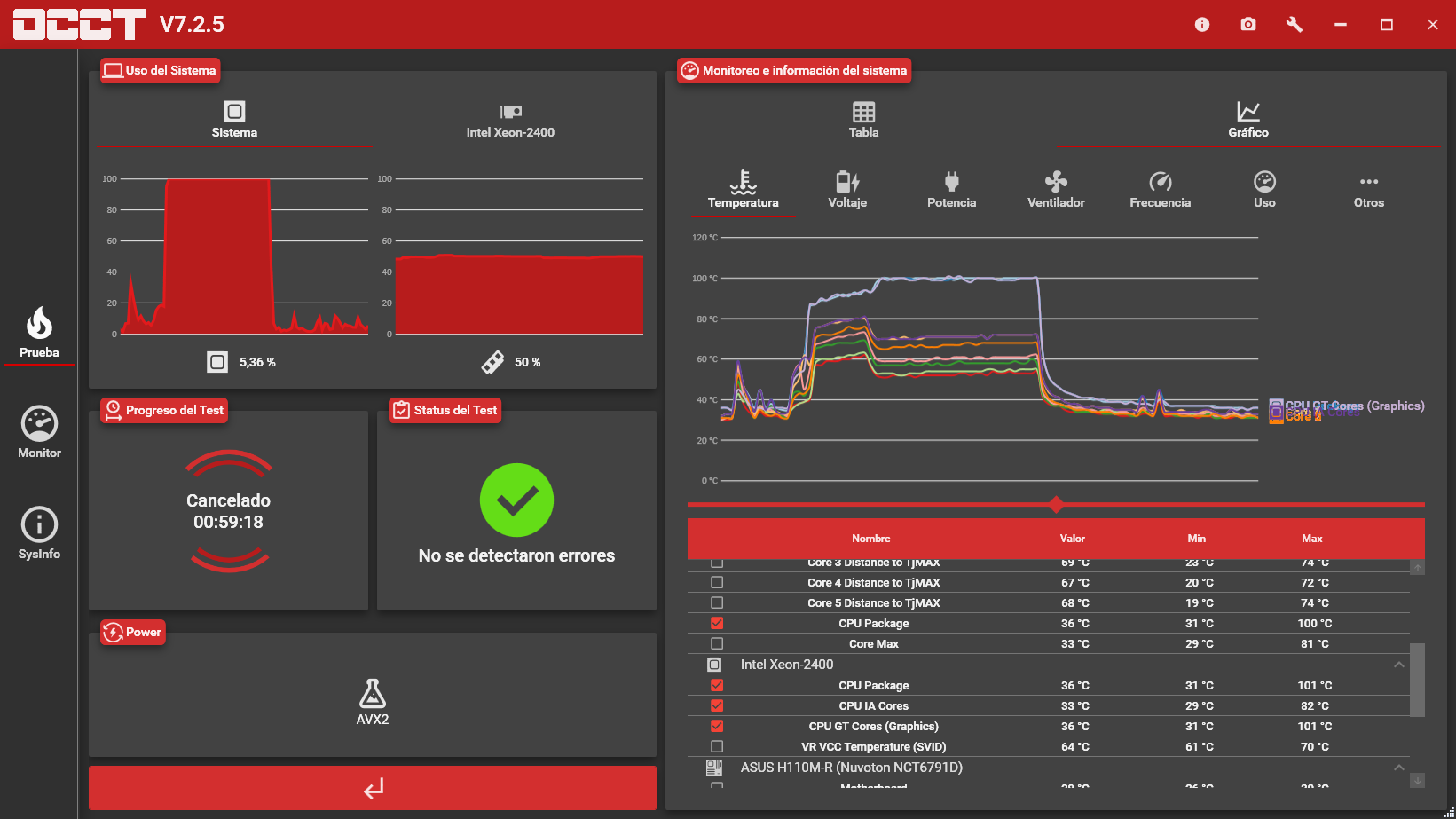Click 'No se detectaron errores' text

click(516, 555)
